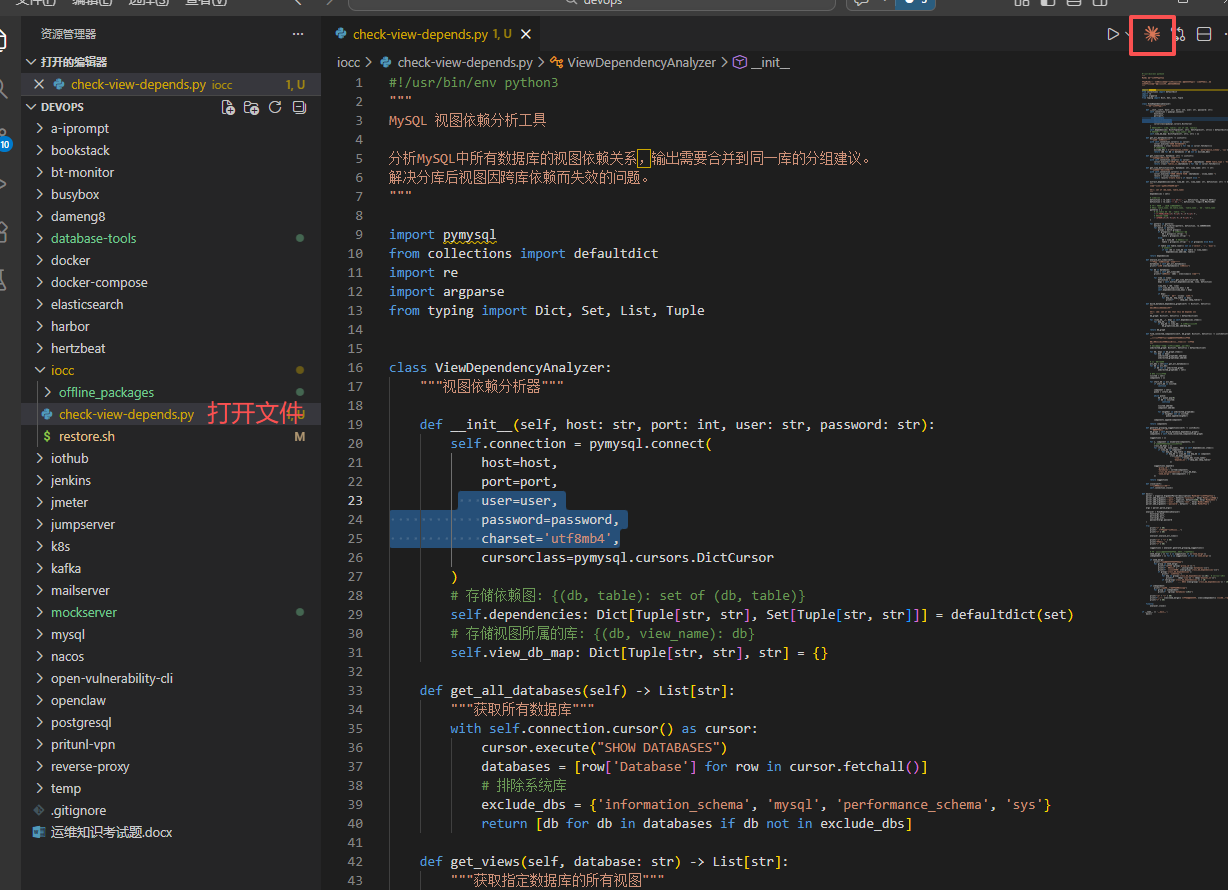Viewport: 1228px width, 890px height.
Task: Expand the database-tools folder
Action: coord(93,238)
